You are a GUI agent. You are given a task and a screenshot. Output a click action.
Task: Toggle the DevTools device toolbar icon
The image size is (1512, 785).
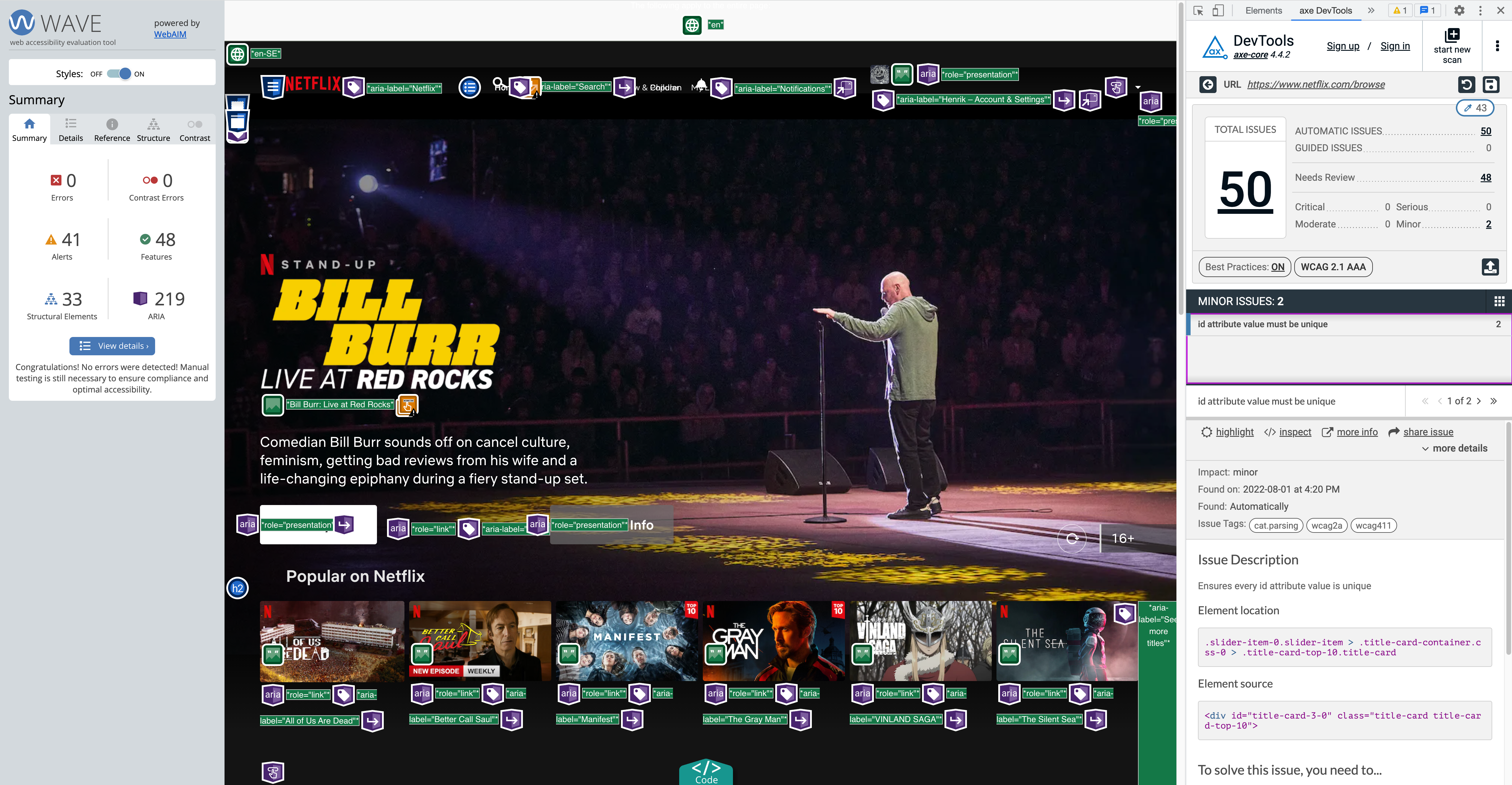pos(1219,11)
